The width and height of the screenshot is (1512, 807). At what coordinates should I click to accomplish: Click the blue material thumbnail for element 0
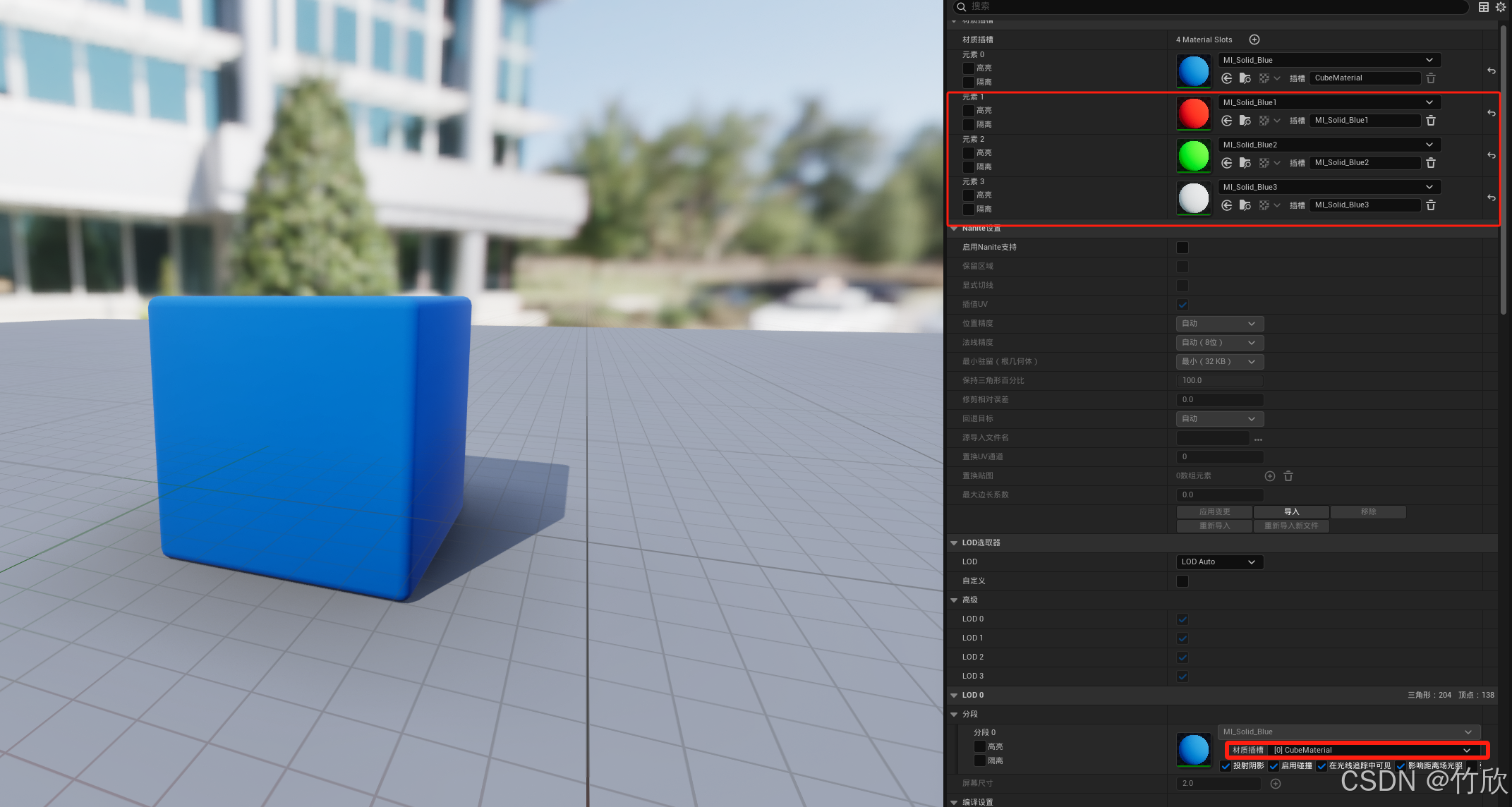[1193, 71]
